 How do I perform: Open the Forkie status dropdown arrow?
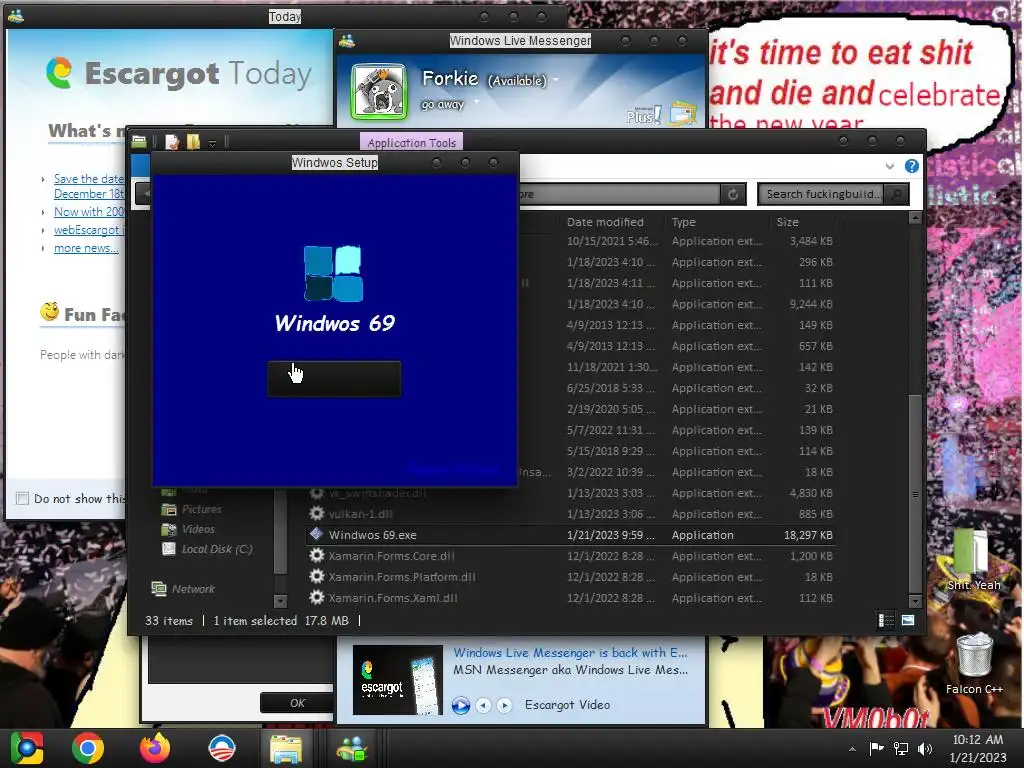pyautogui.click(x=556, y=80)
